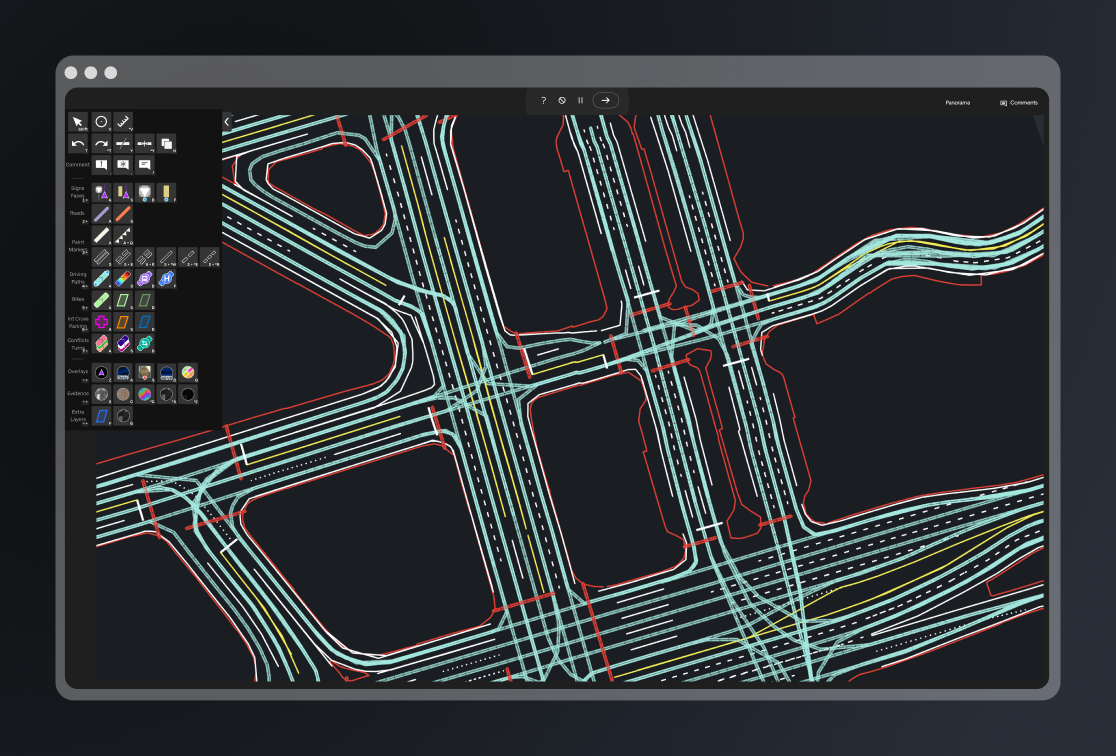Select the orange road line tool
The width and height of the screenshot is (1116, 756).
point(123,214)
